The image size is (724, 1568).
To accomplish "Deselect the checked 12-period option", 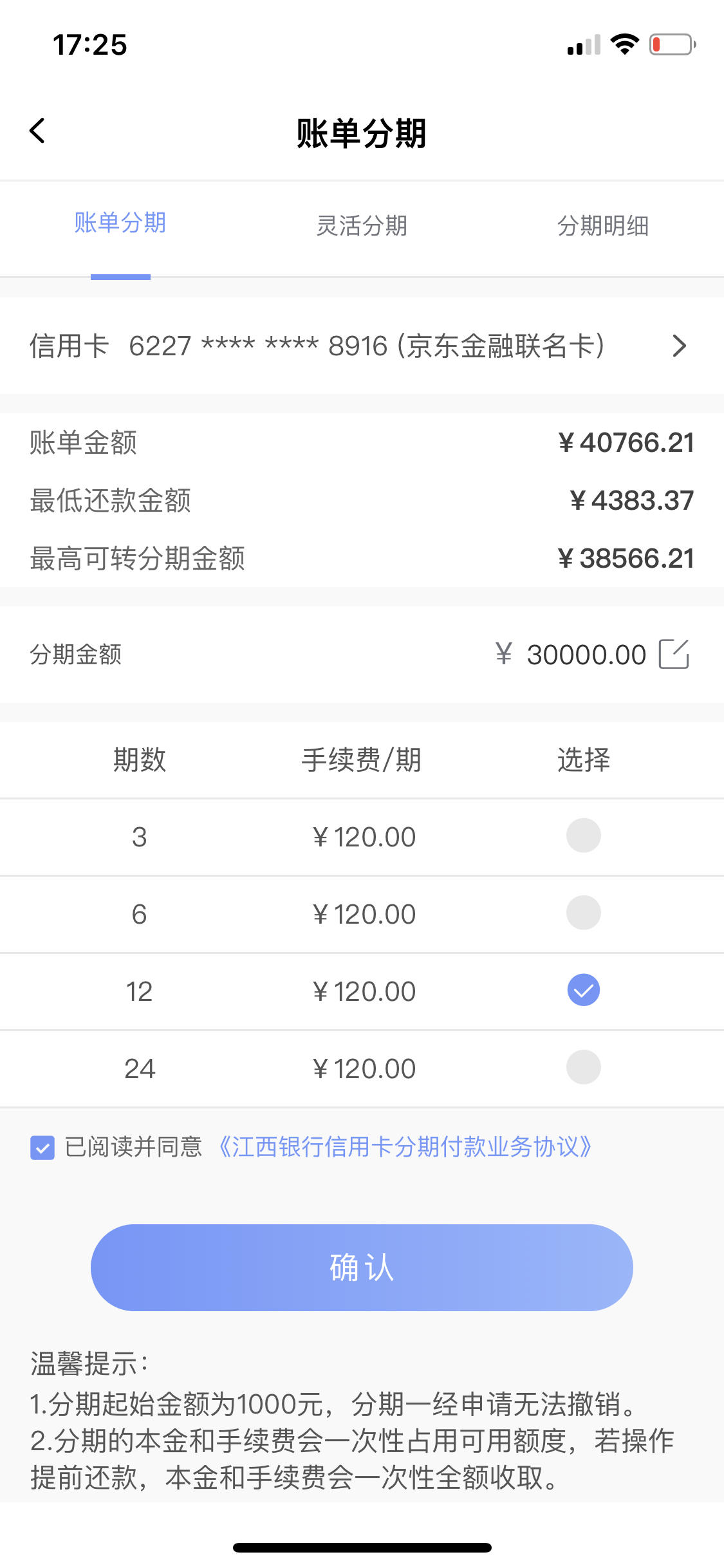I will pos(584,990).
